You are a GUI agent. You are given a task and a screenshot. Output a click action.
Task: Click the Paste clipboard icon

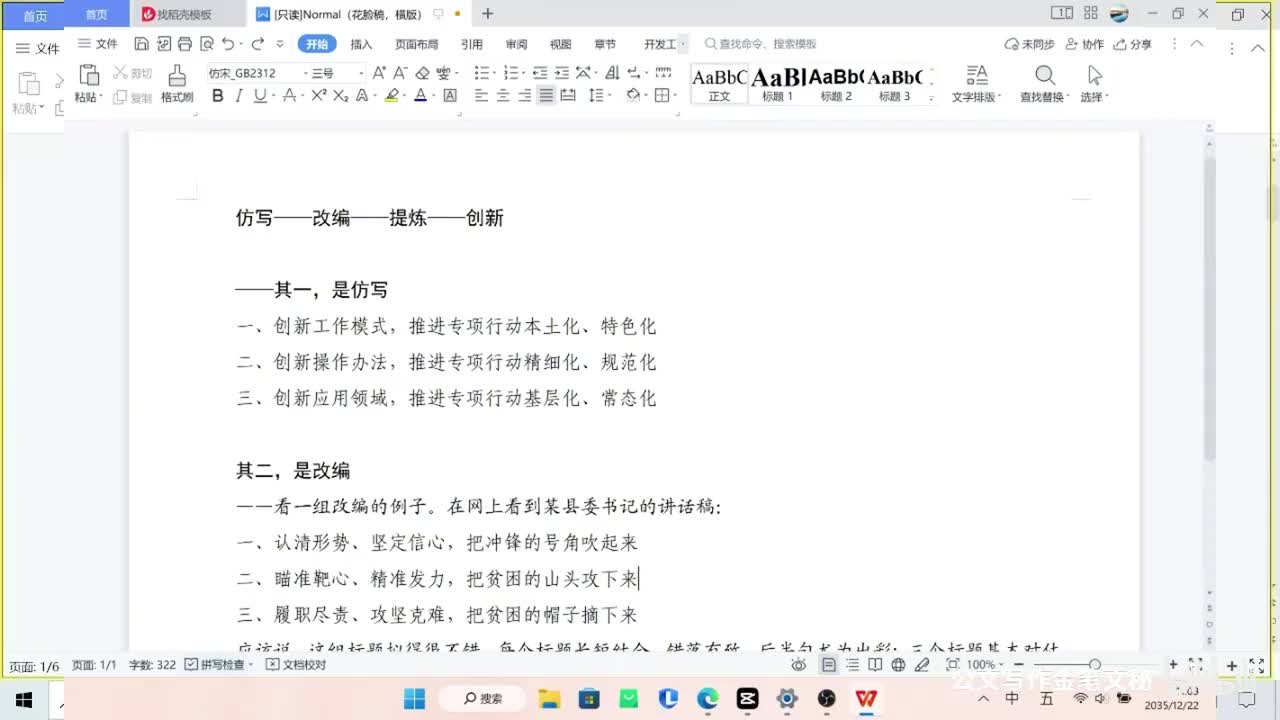89,75
